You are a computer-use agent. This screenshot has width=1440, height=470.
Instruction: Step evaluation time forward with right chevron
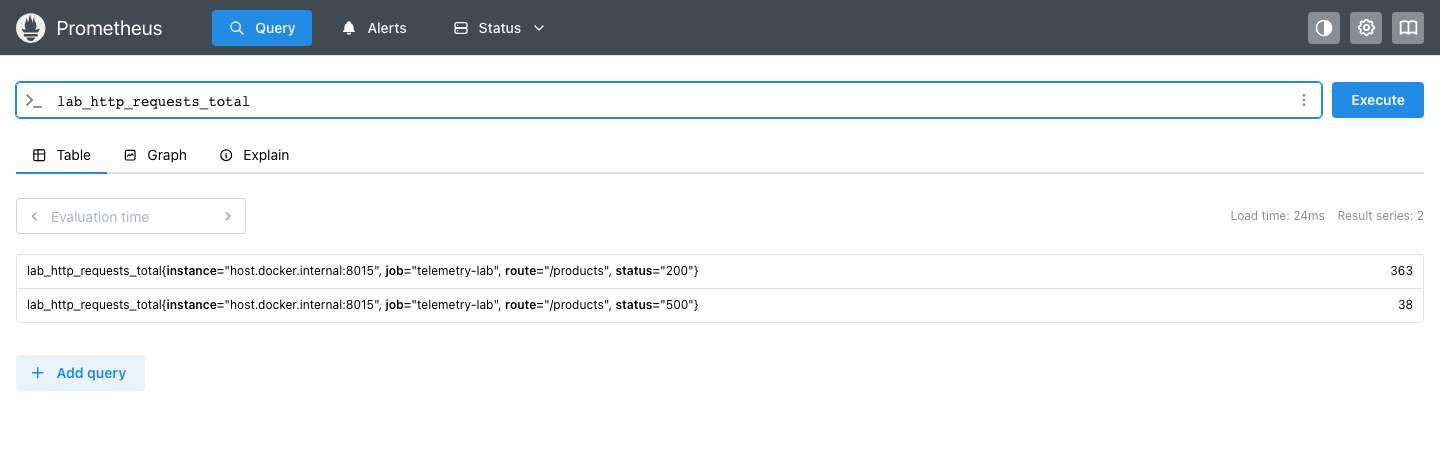click(x=228, y=216)
